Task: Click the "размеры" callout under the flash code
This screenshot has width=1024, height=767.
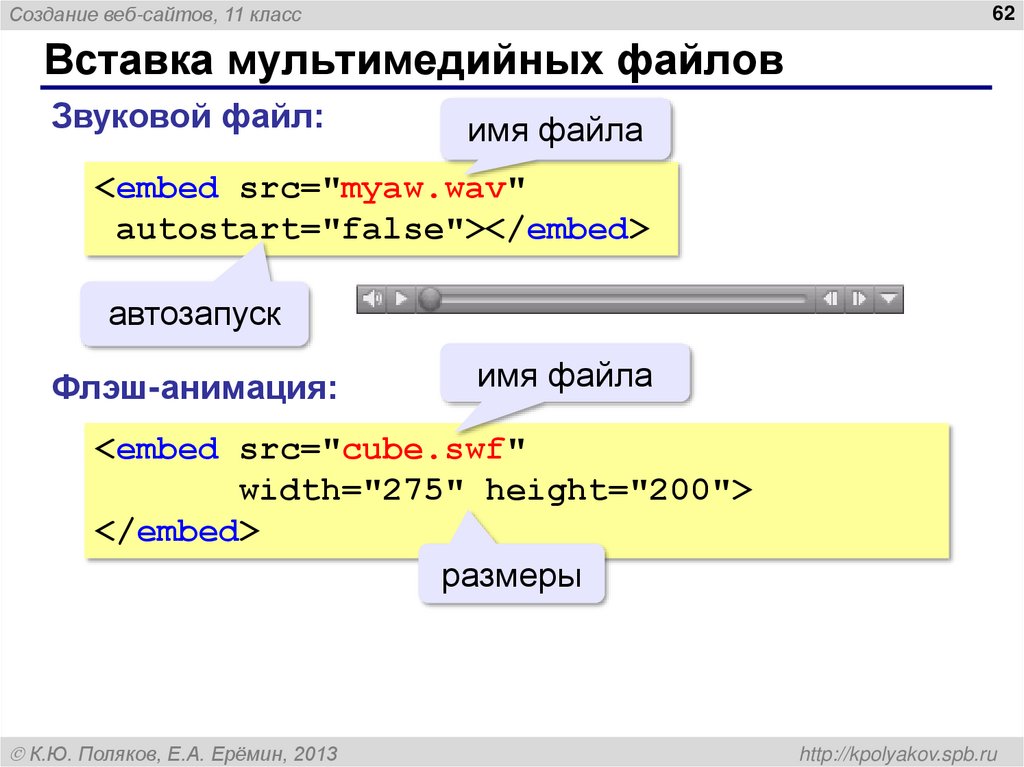Action: coord(513,575)
